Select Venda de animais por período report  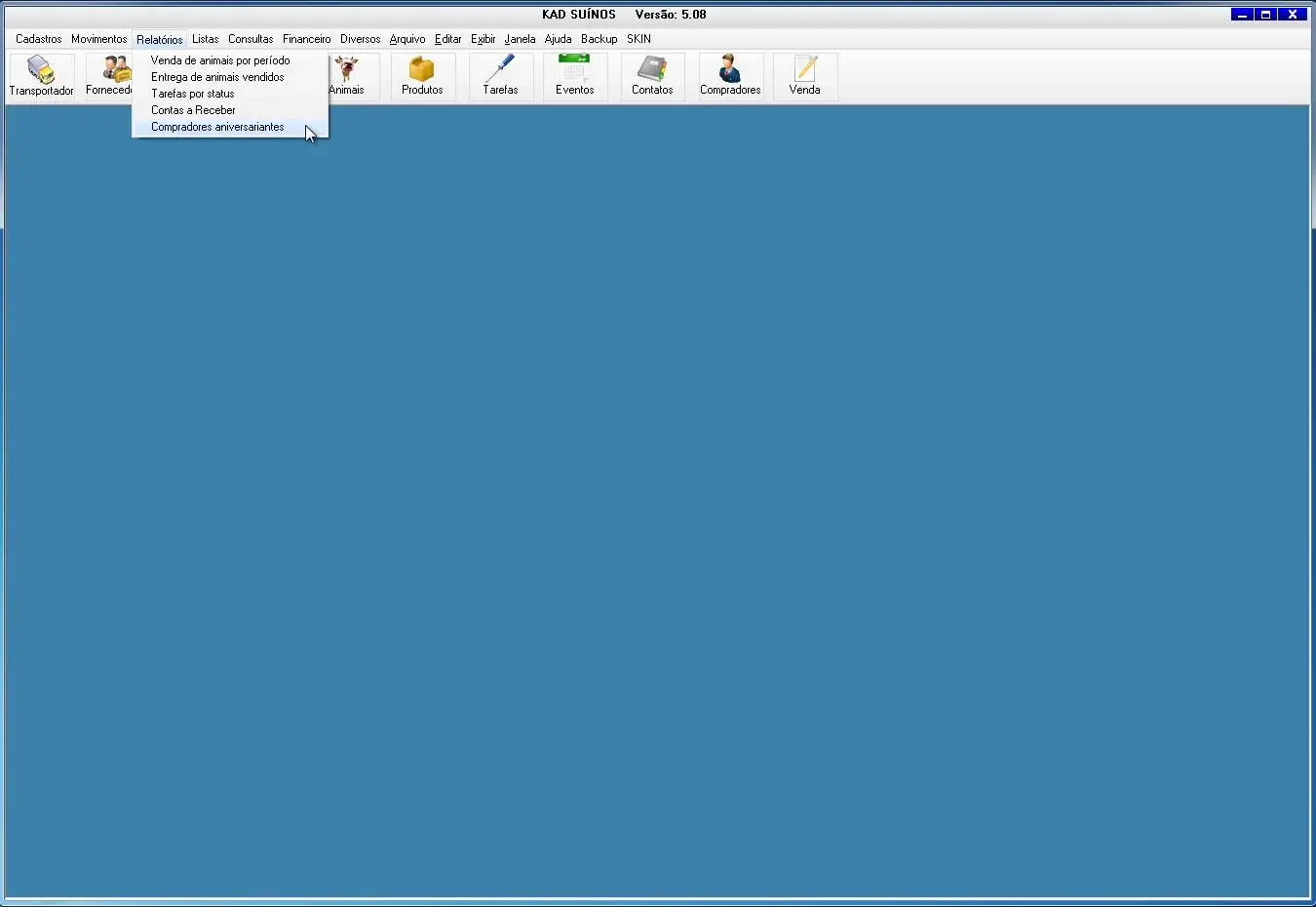(x=220, y=60)
